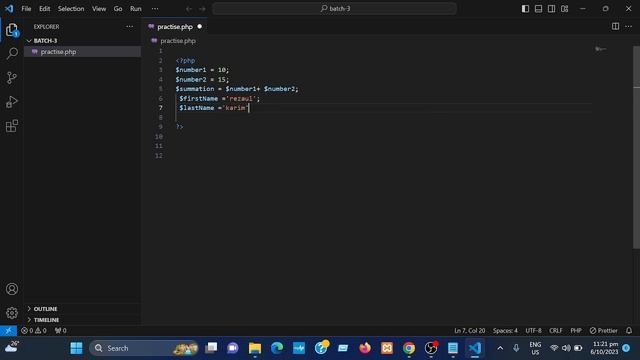The height and width of the screenshot is (360, 640).
Task: Open Google Chrome from the taskbar
Action: click(409, 348)
